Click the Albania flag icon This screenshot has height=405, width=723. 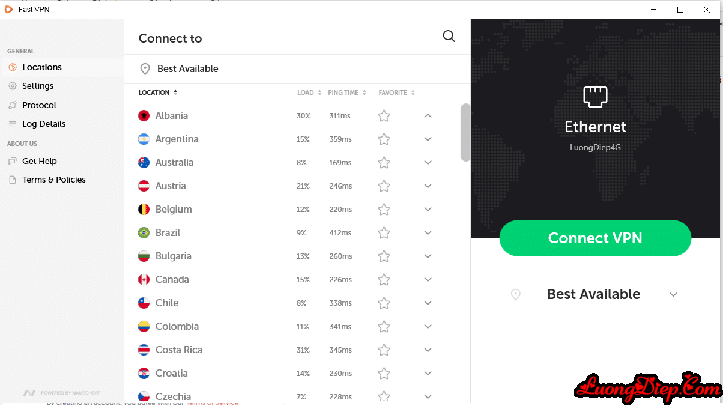144,115
